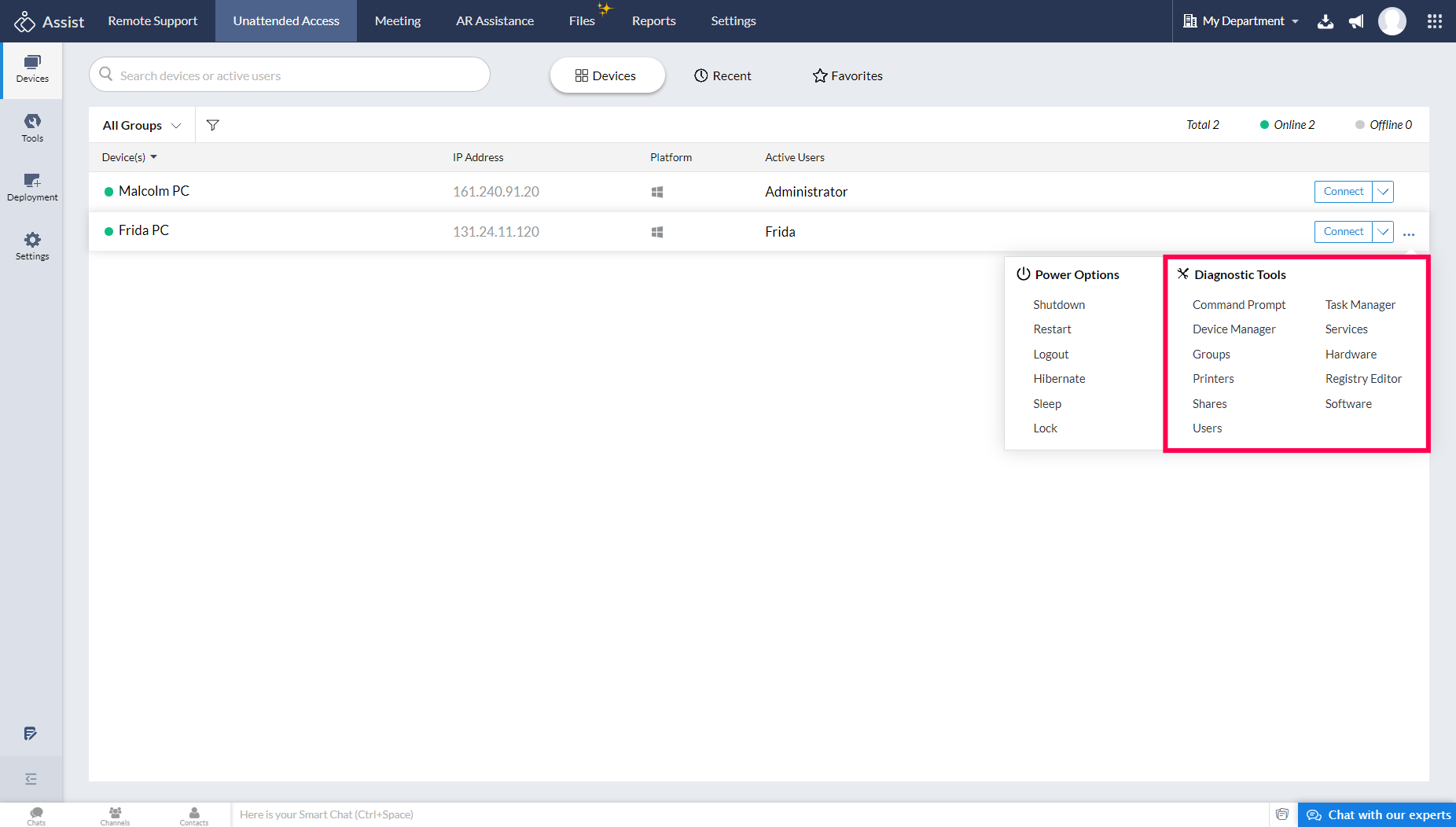The height and width of the screenshot is (827, 1456).
Task: Open the Tools sidebar icon
Action: [32, 127]
